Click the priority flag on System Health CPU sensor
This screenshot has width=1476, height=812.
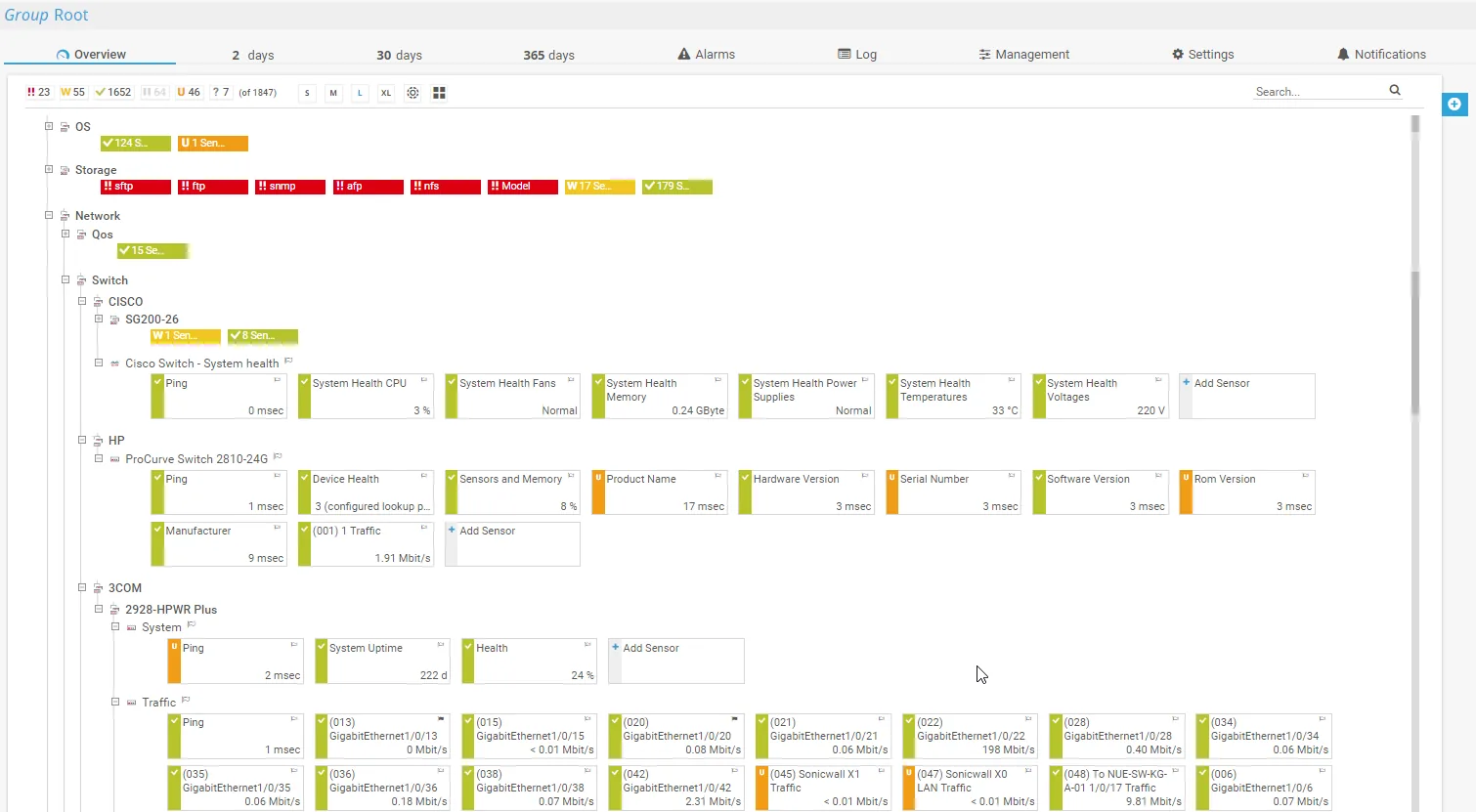point(424,380)
